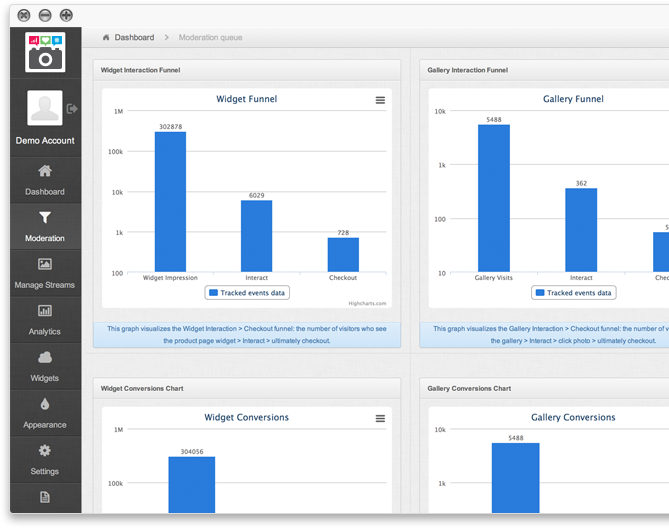Screen dimensions: 669x528
Task: Click the Demo Account avatar picture
Action: [45, 107]
